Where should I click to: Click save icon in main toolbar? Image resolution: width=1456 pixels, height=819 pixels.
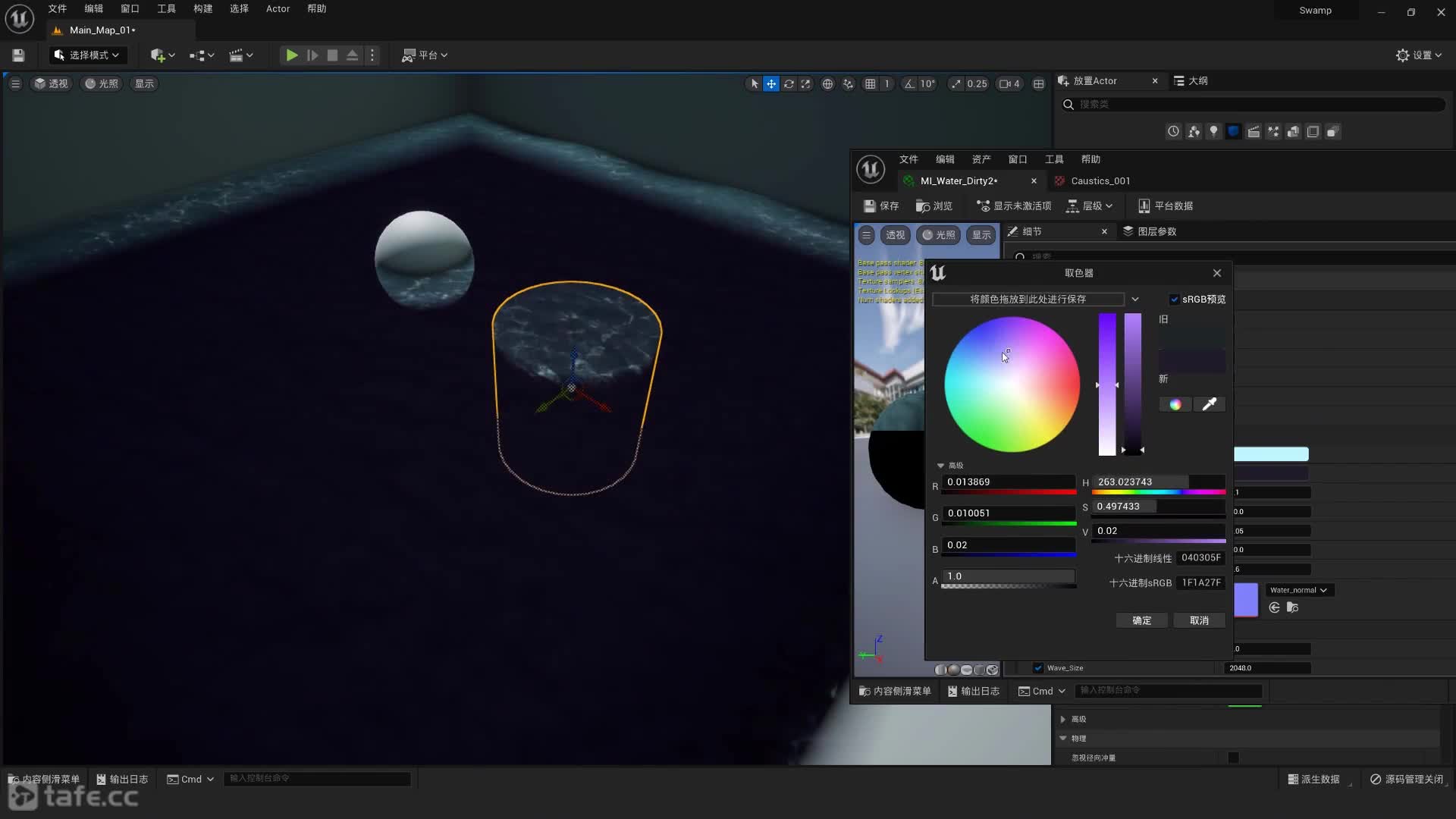tap(18, 55)
